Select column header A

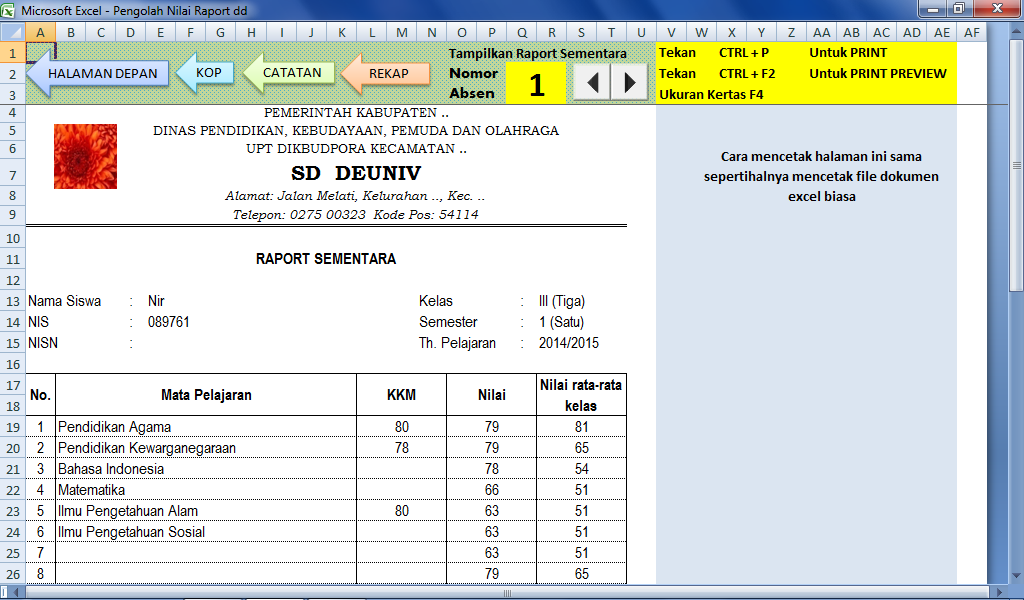point(40,32)
